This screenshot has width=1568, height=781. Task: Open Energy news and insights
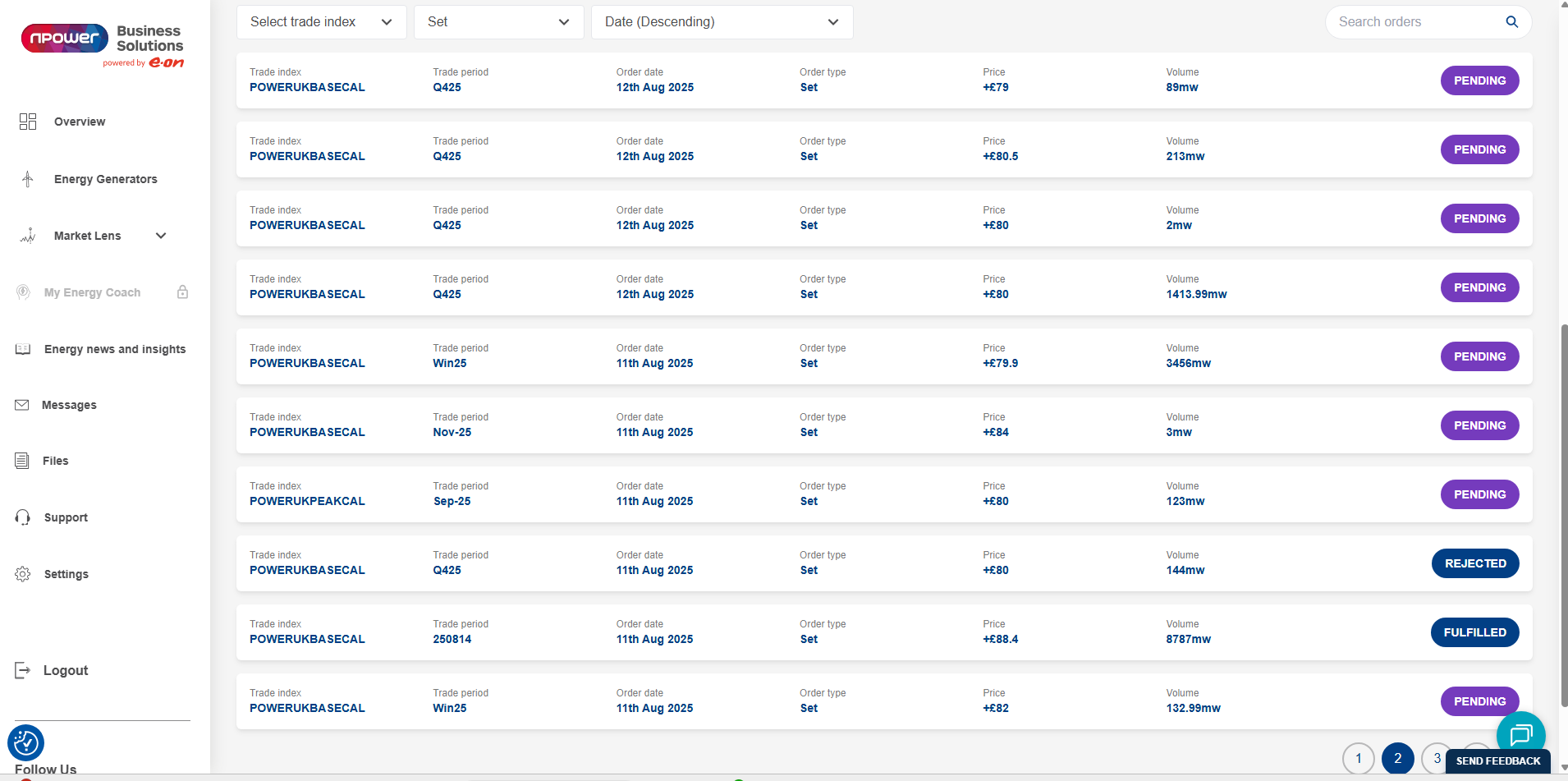click(x=115, y=349)
